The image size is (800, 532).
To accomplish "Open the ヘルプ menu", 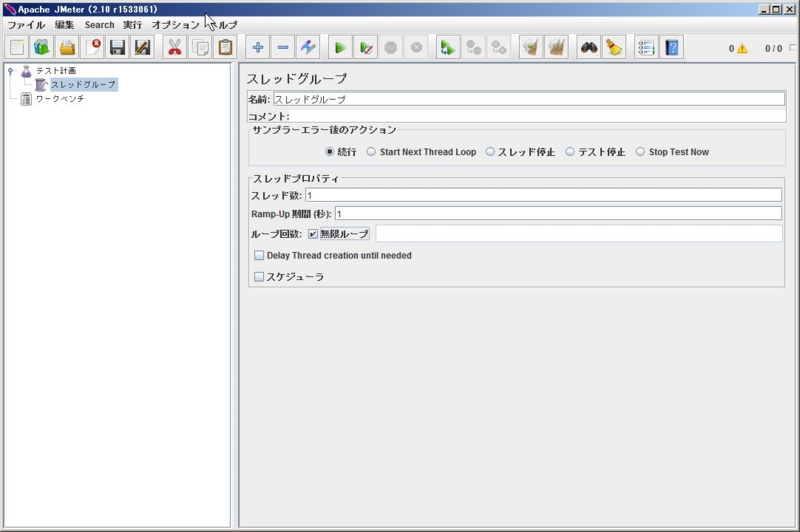I will pos(223,24).
